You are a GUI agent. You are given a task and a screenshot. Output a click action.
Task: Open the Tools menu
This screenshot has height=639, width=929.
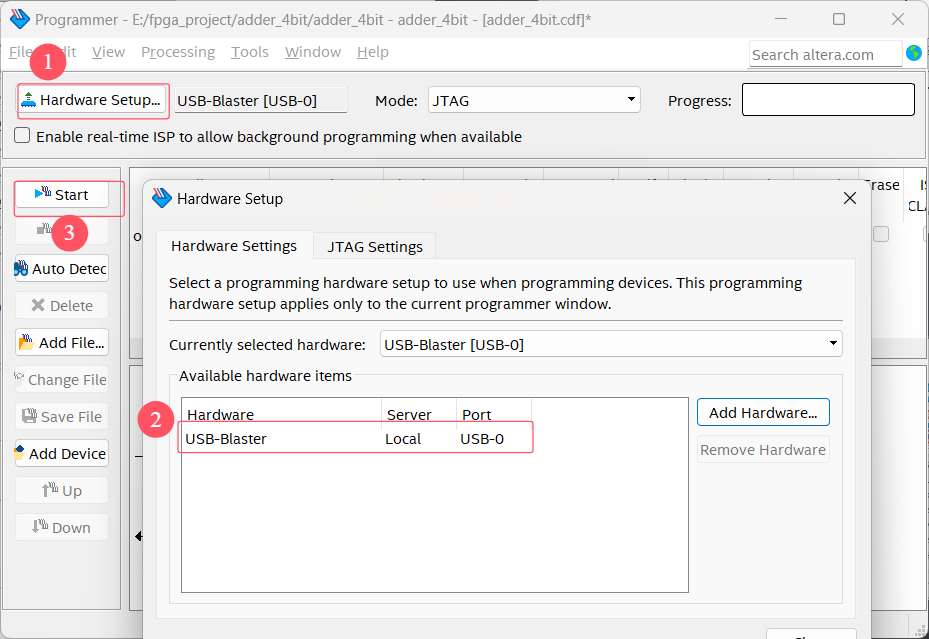250,52
